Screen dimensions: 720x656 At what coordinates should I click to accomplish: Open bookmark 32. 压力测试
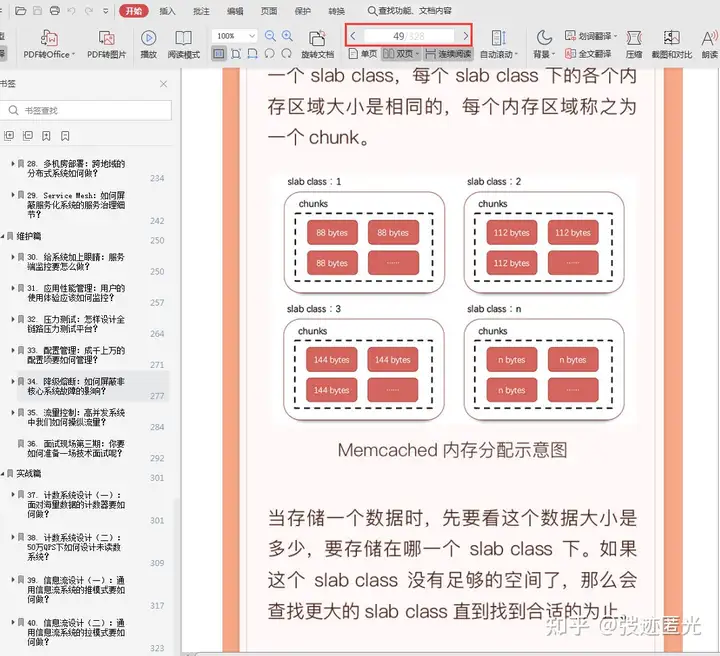(76, 324)
